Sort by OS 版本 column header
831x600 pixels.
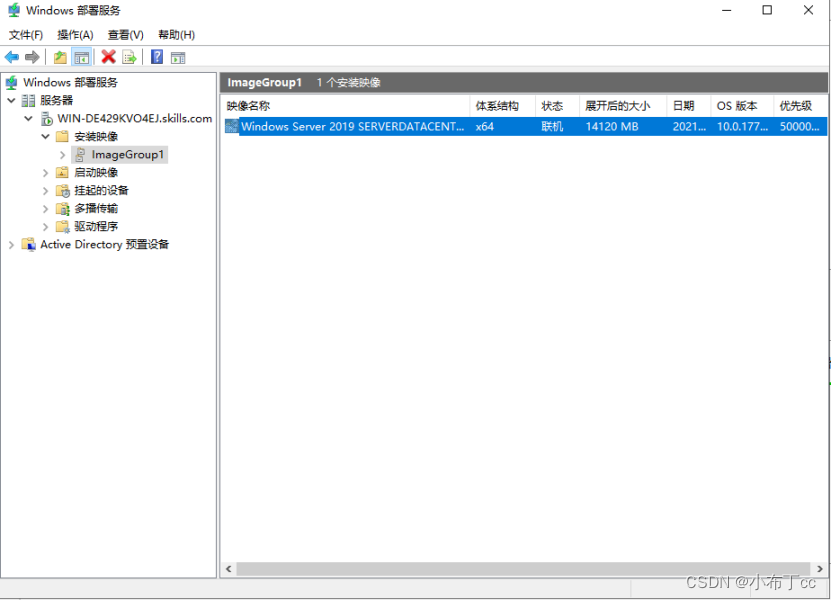coord(742,106)
